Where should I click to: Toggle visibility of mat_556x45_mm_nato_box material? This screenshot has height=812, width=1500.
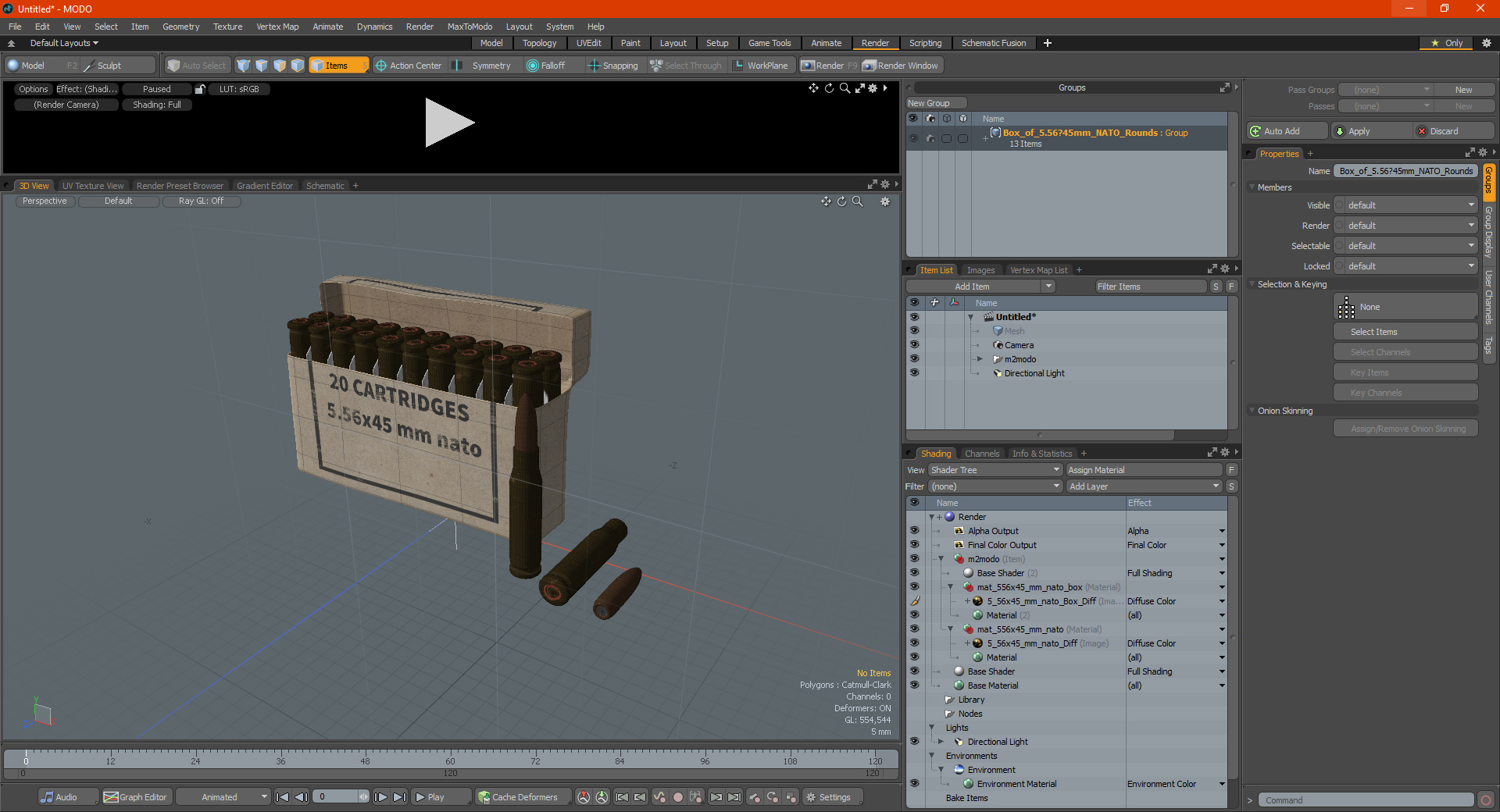point(914,587)
